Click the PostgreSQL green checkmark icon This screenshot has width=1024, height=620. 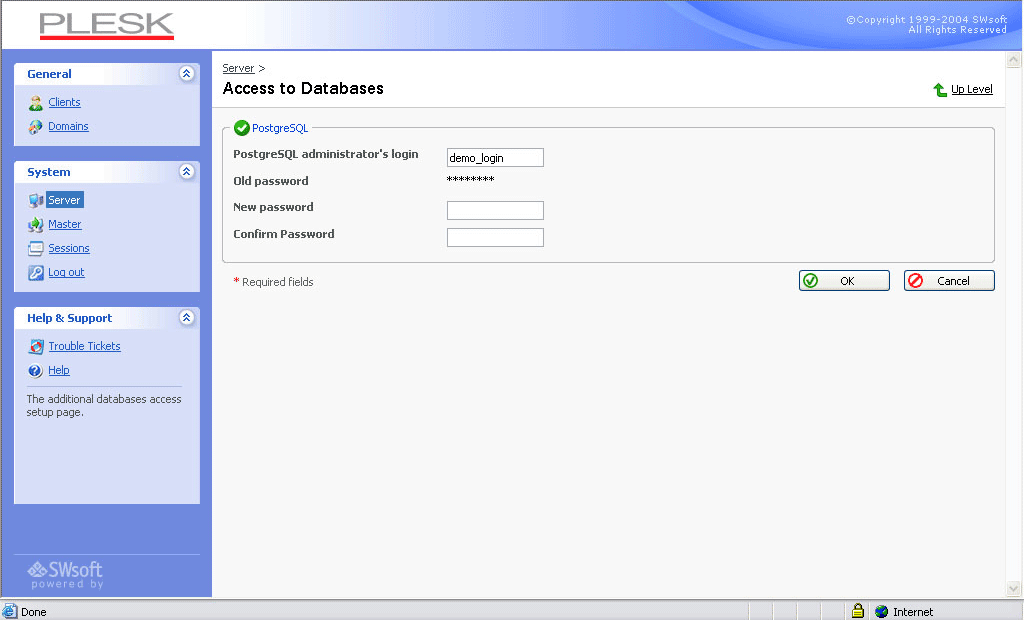point(242,128)
